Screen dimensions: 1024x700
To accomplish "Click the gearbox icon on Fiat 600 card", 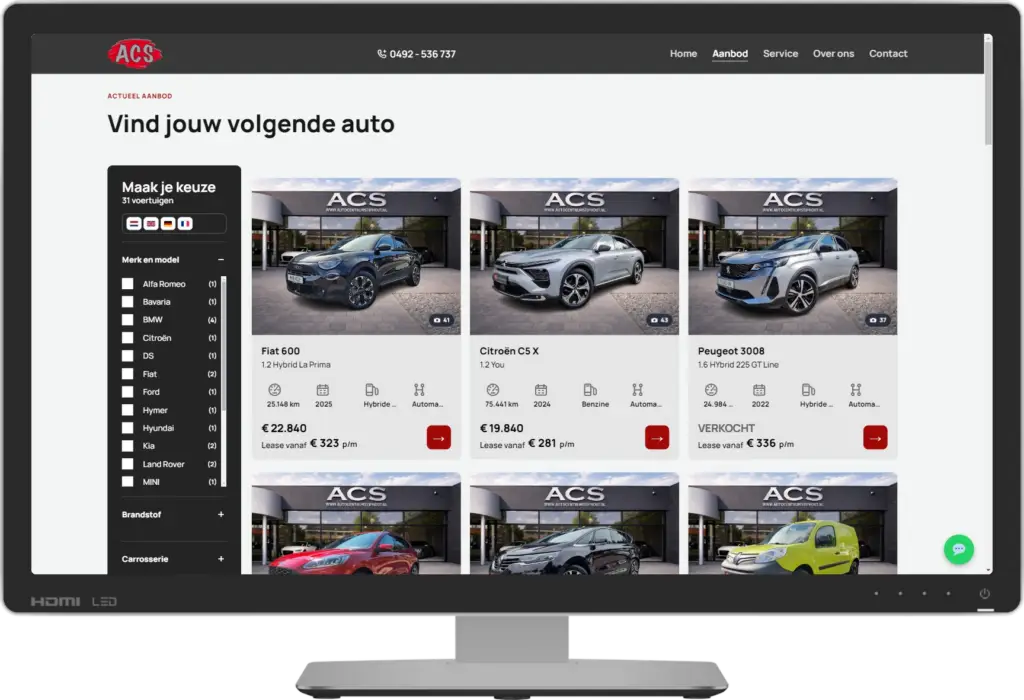I will tap(419, 390).
